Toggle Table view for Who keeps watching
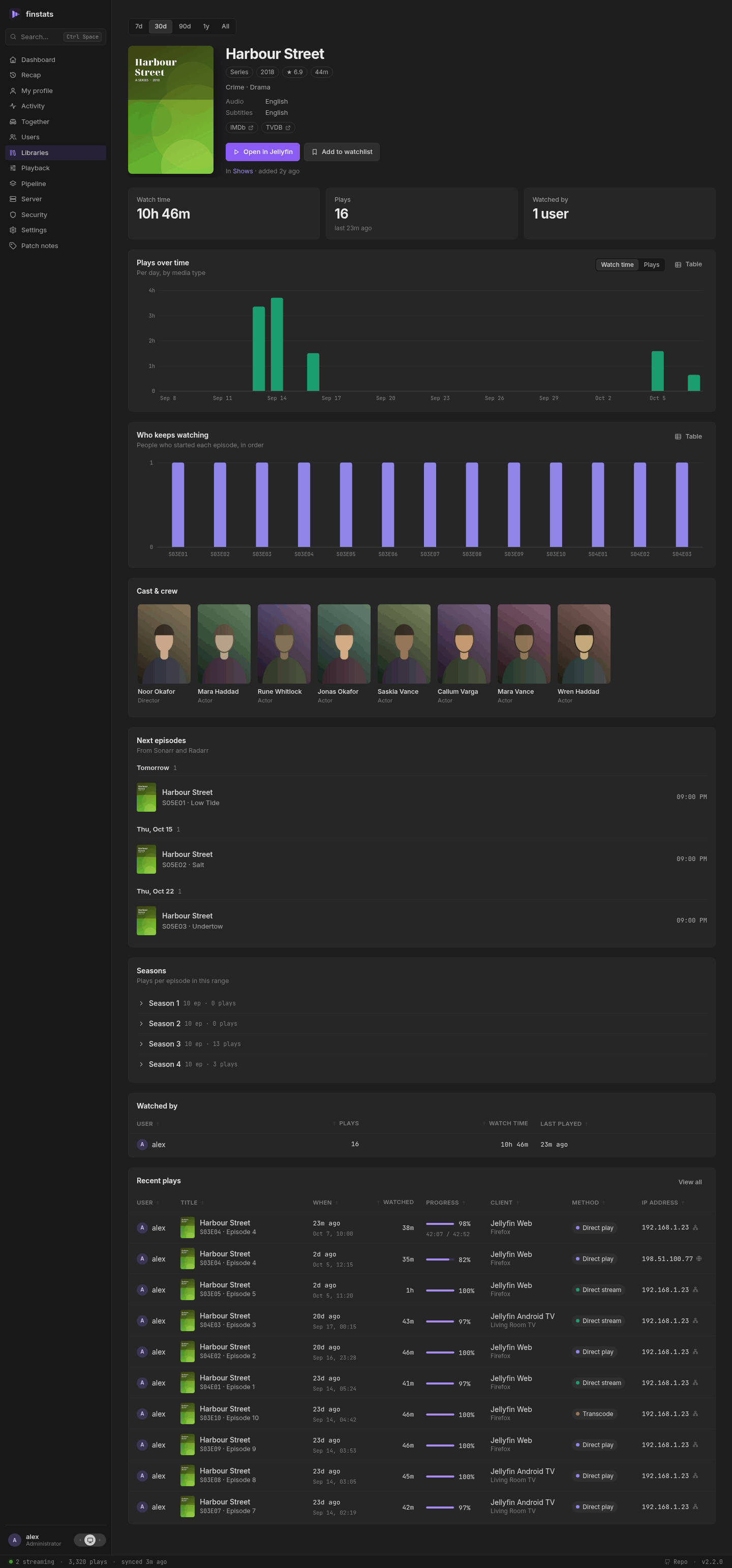 pyautogui.click(x=688, y=437)
